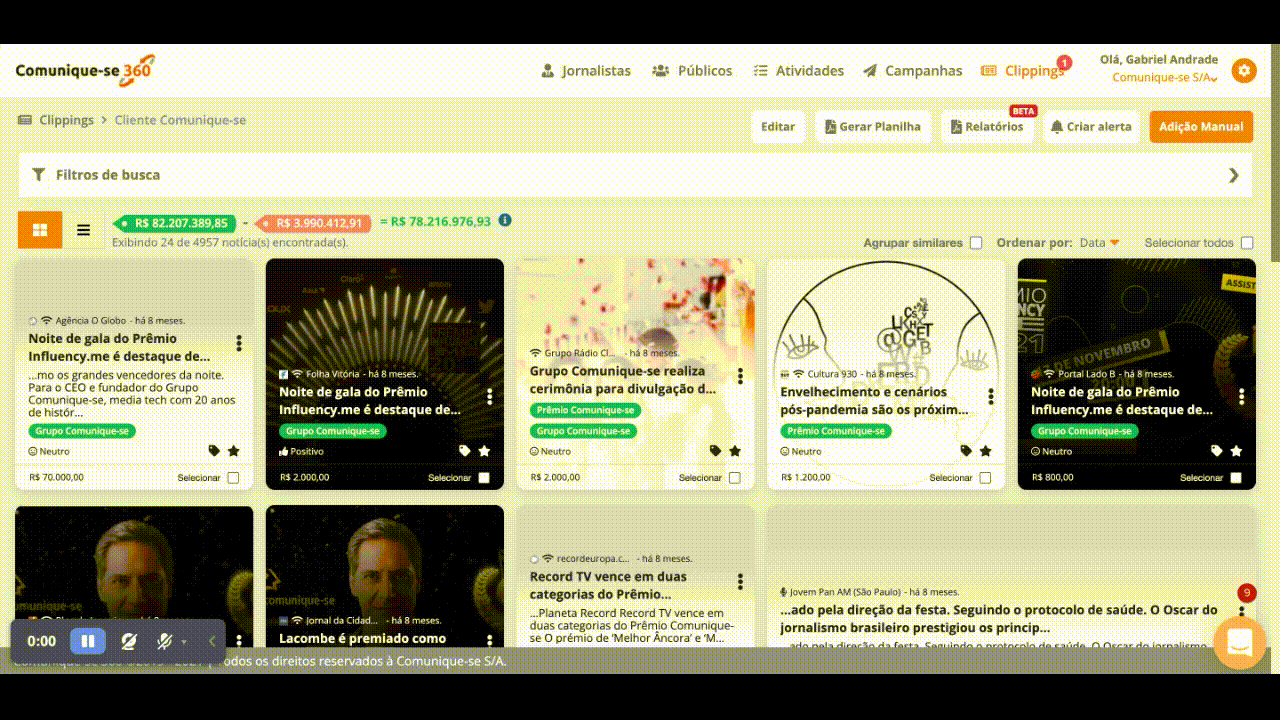
Task: Open the Públicos menu
Action: tap(692, 71)
